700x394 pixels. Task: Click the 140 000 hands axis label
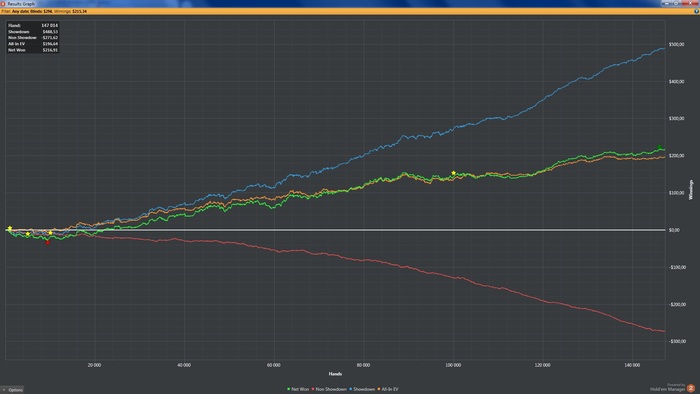(x=632, y=365)
